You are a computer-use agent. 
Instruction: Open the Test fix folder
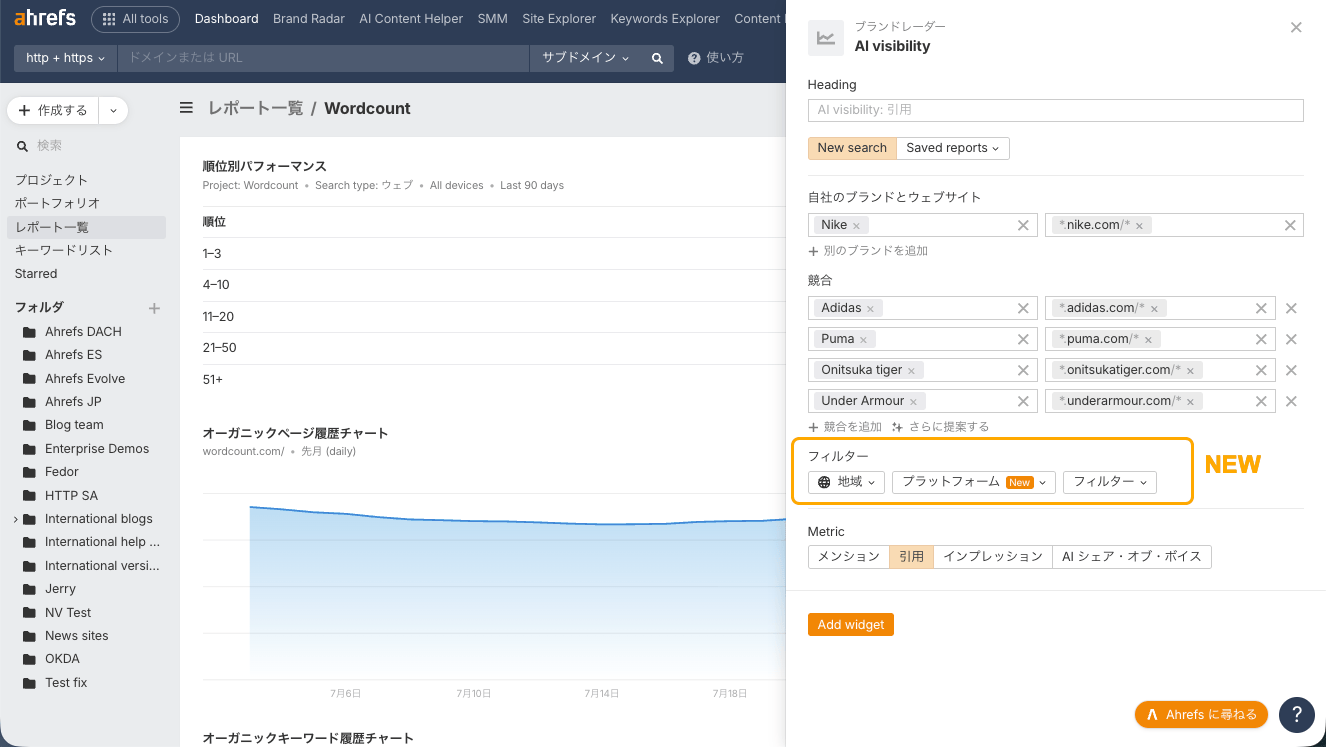(x=66, y=683)
